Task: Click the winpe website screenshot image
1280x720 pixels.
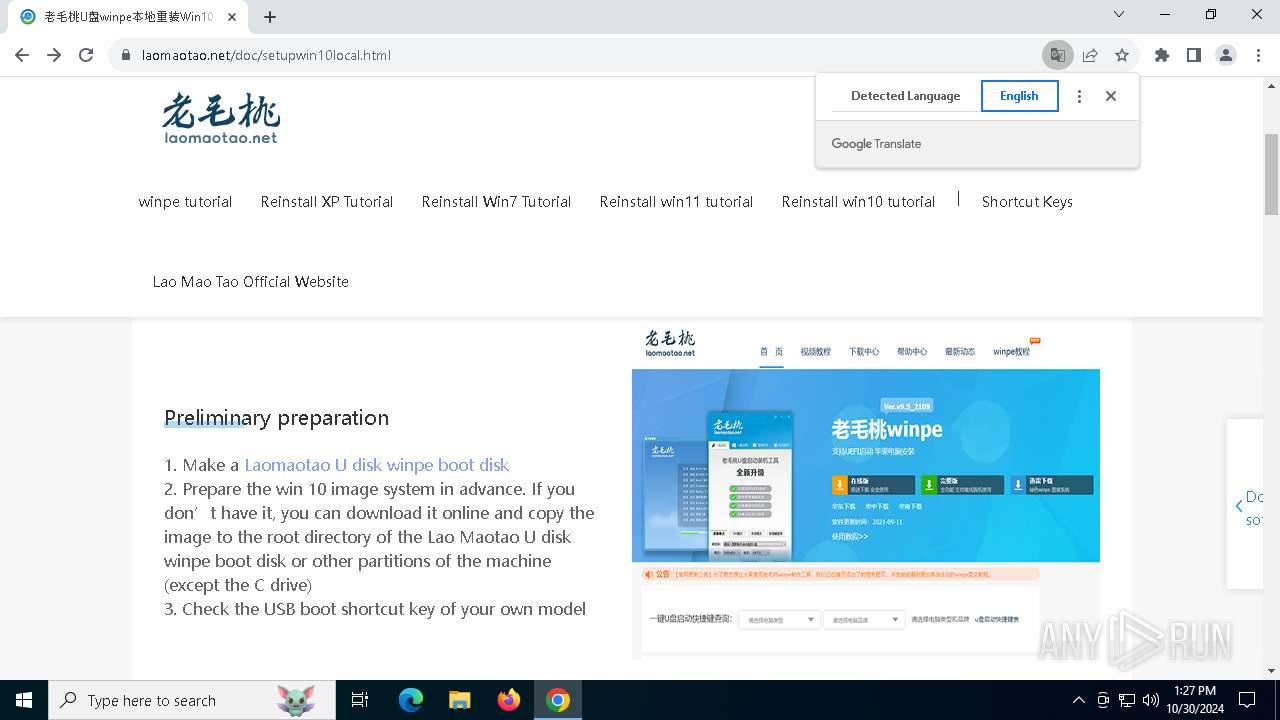Action: coord(866,490)
